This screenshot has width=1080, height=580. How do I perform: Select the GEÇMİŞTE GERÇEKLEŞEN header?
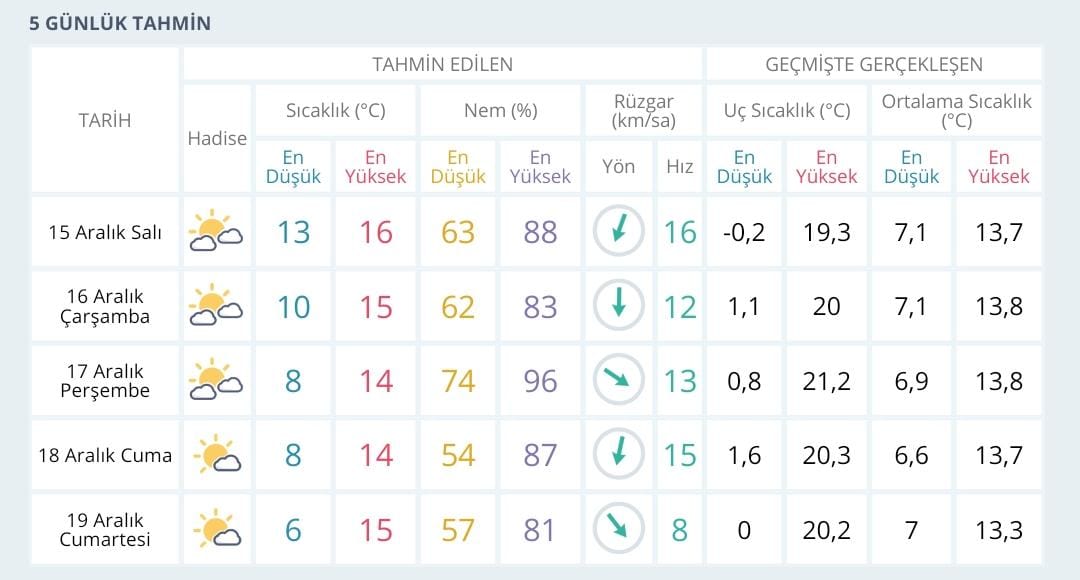(874, 65)
